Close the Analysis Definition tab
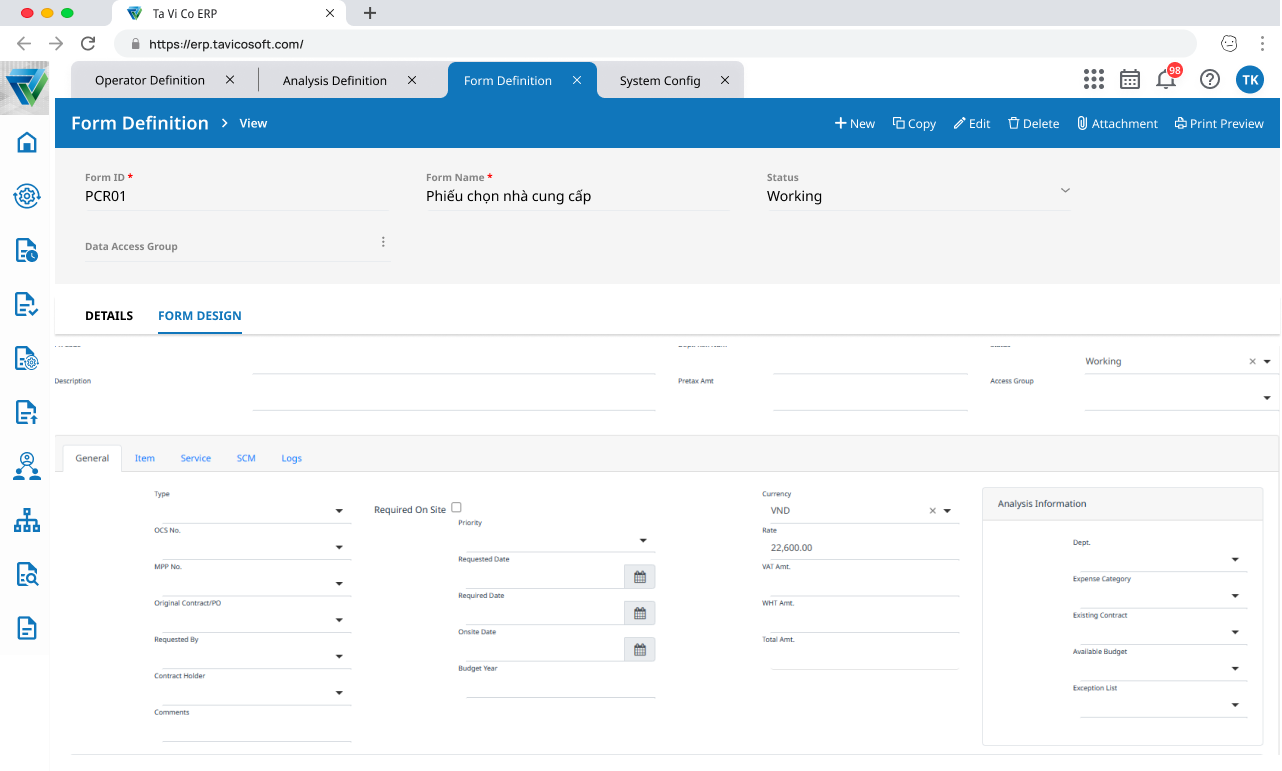The height and width of the screenshot is (771, 1282). pyautogui.click(x=412, y=80)
